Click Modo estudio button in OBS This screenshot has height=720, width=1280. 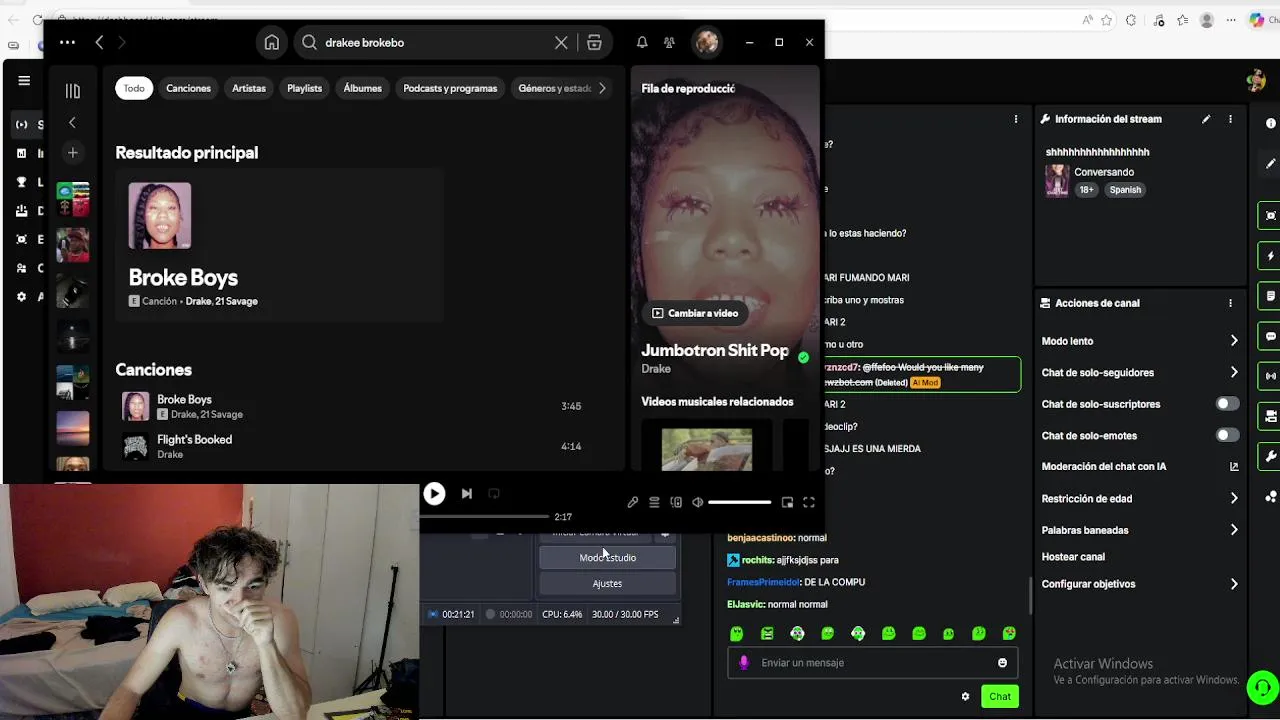(608, 557)
